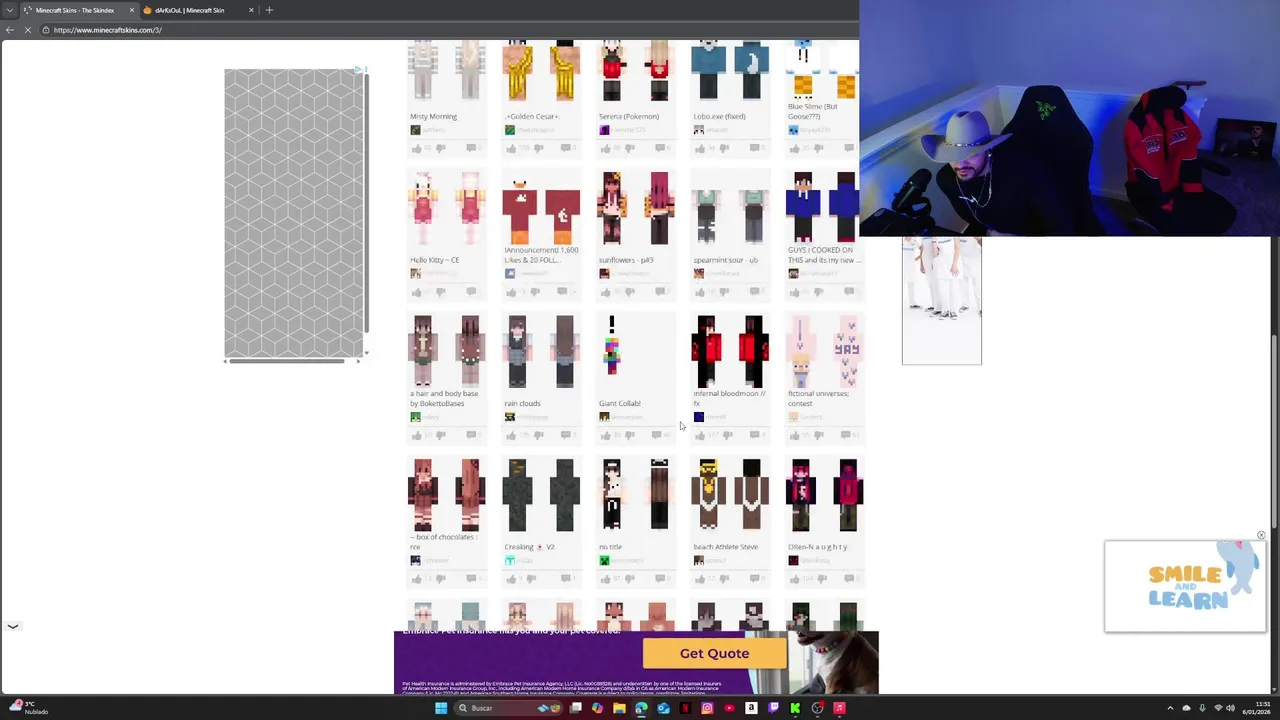Click thumbs-up under Serena (Pokemon) skin

tap(605, 148)
